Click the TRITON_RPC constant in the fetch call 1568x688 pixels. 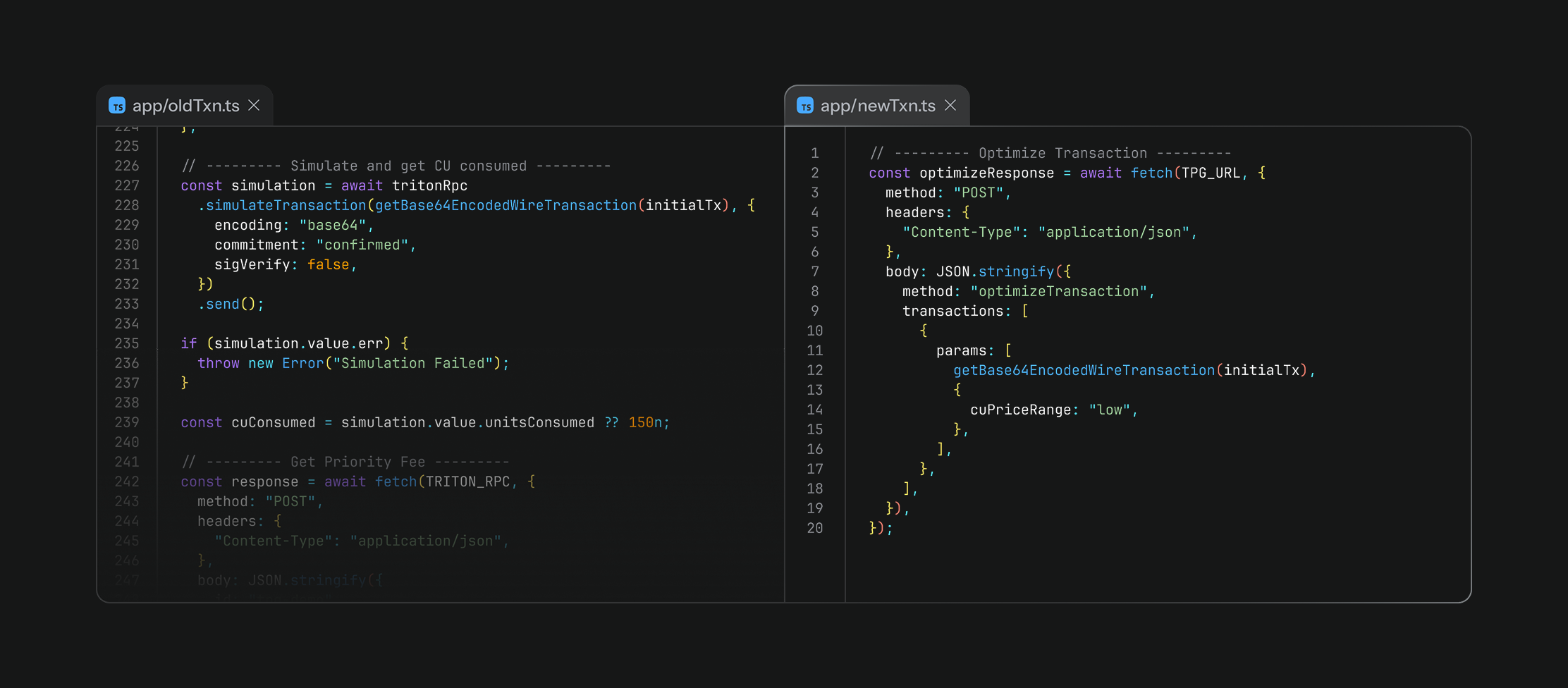467,481
